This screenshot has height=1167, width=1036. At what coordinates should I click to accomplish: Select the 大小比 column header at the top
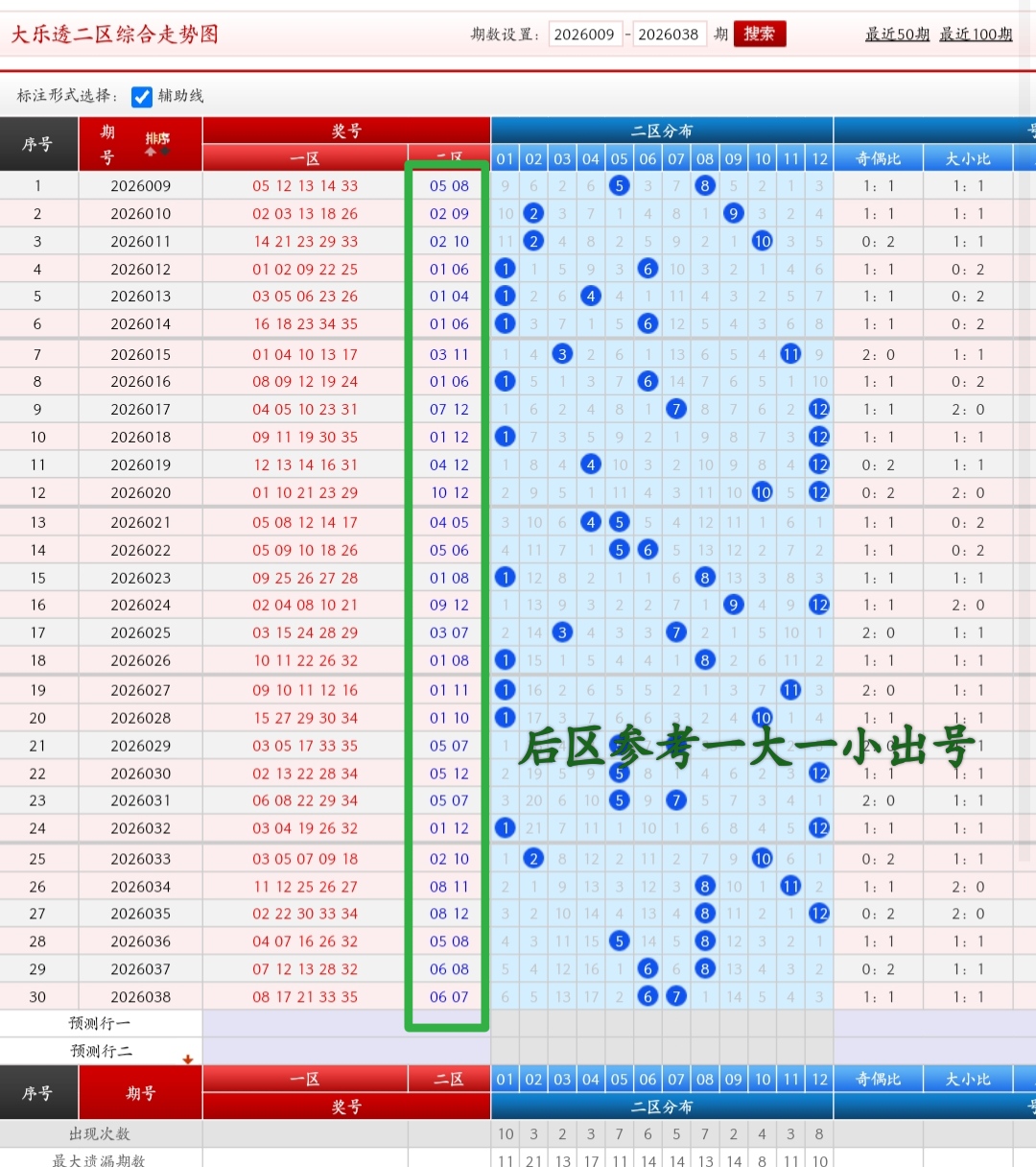coord(967,158)
